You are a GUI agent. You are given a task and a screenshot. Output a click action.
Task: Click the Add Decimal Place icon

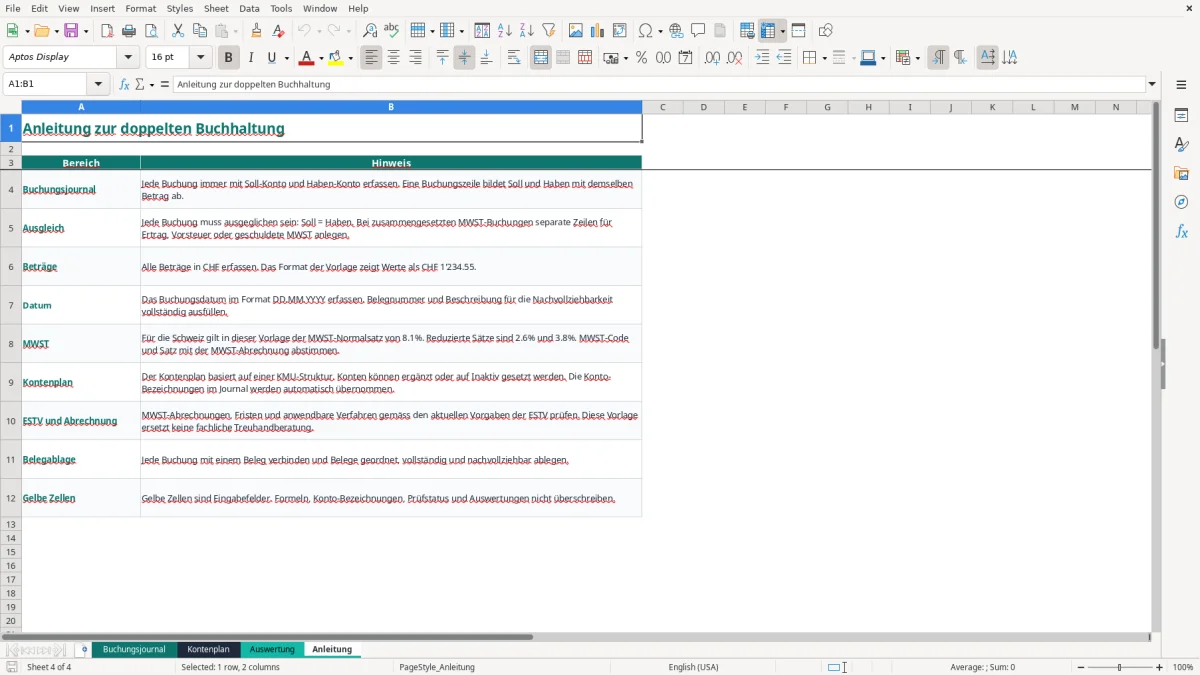713,58
